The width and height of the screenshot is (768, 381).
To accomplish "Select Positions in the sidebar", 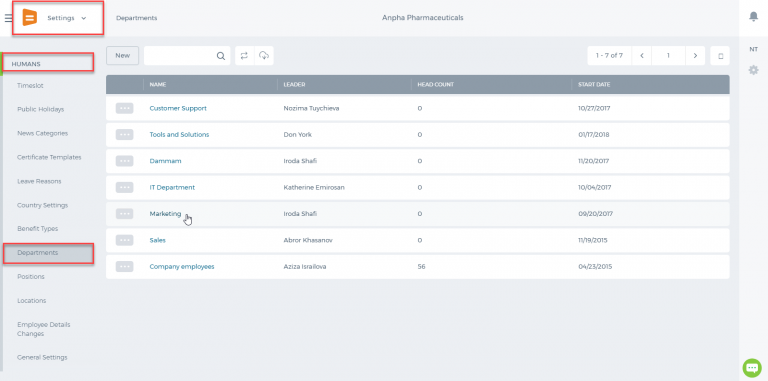I will 31,277.
